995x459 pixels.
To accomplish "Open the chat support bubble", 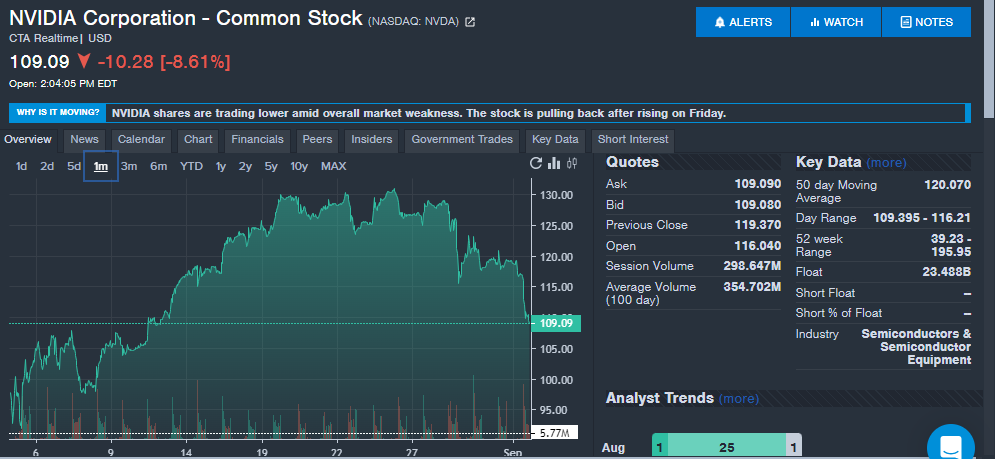I will pos(950,445).
